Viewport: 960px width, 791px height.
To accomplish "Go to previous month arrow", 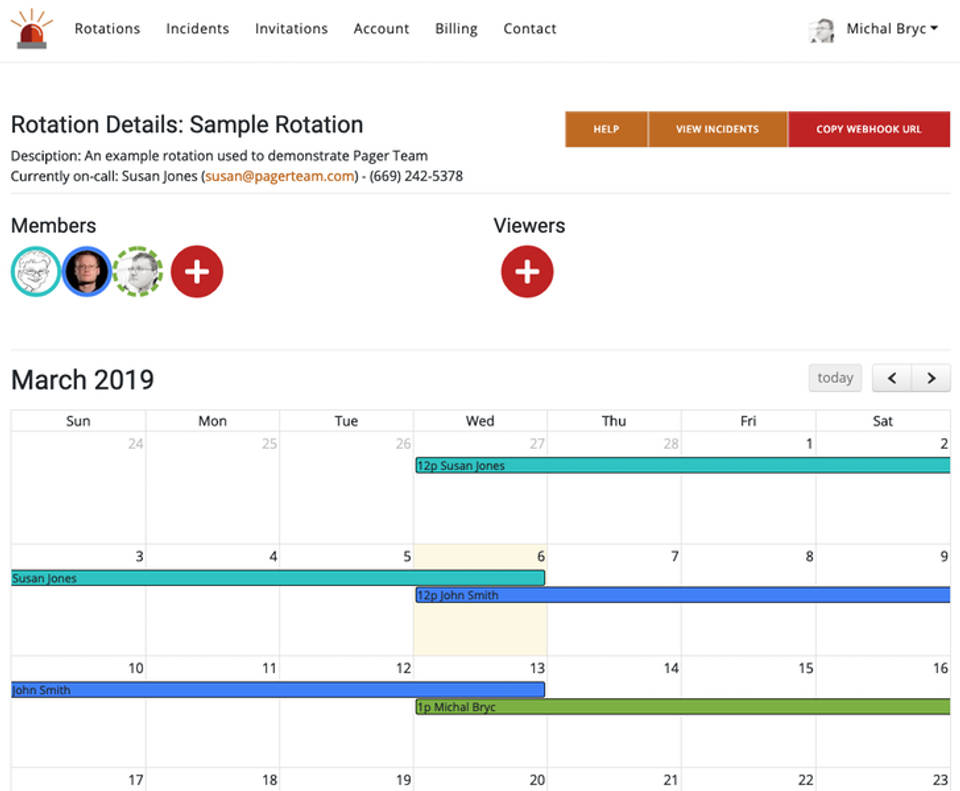I will click(892, 378).
